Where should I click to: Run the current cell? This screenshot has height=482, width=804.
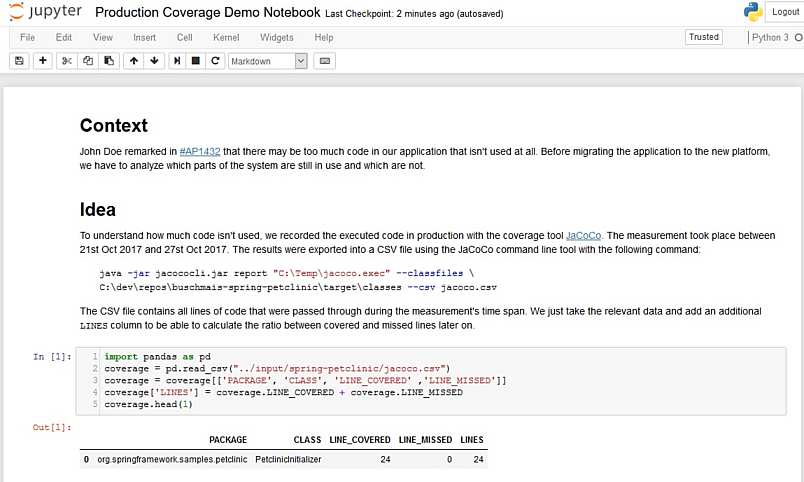177,61
